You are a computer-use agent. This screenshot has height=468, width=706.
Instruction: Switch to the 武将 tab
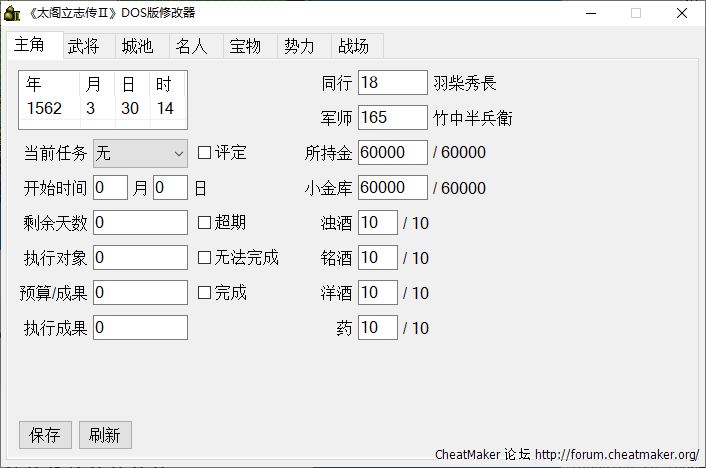click(84, 46)
